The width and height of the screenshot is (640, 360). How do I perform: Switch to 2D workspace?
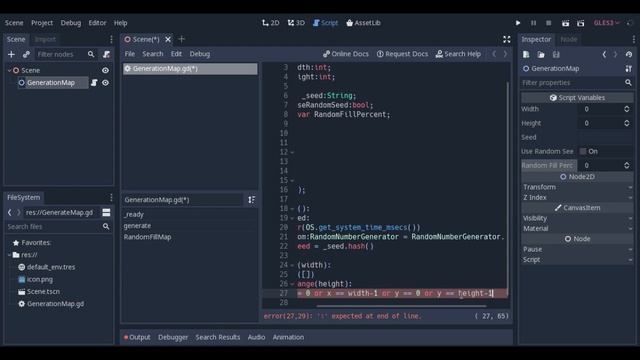point(271,23)
